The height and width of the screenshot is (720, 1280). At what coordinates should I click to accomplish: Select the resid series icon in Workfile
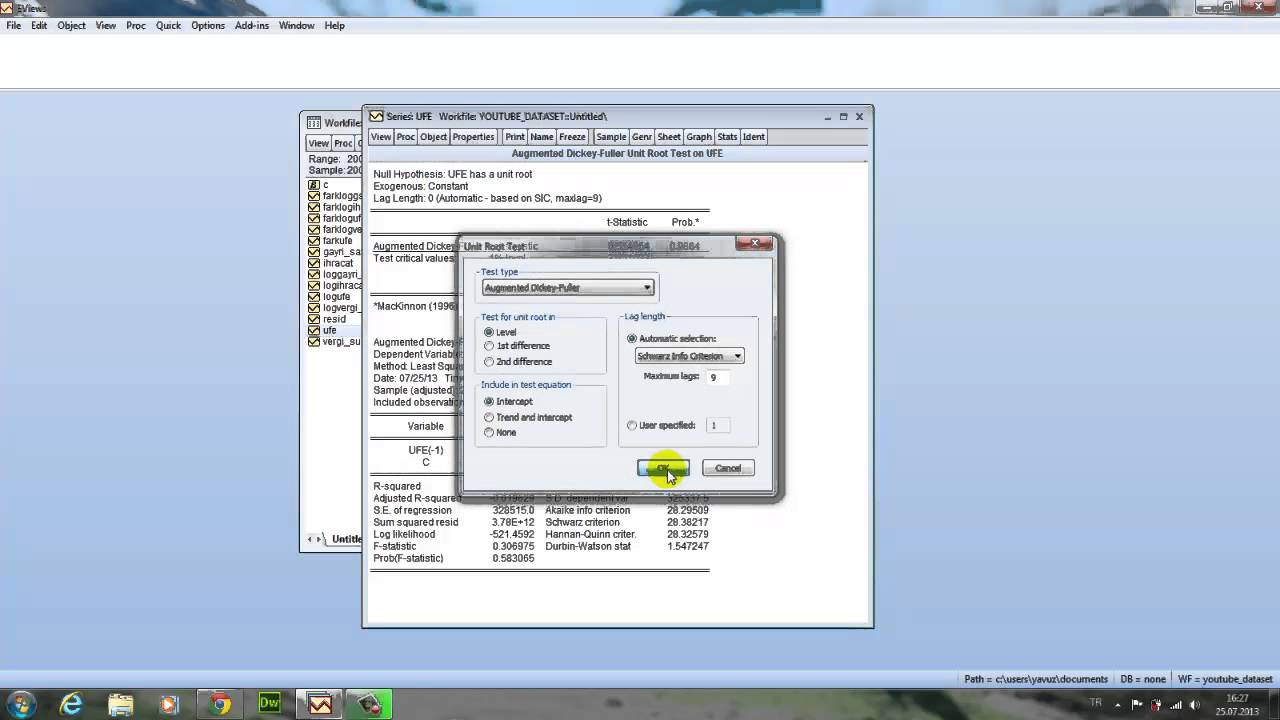[313, 319]
